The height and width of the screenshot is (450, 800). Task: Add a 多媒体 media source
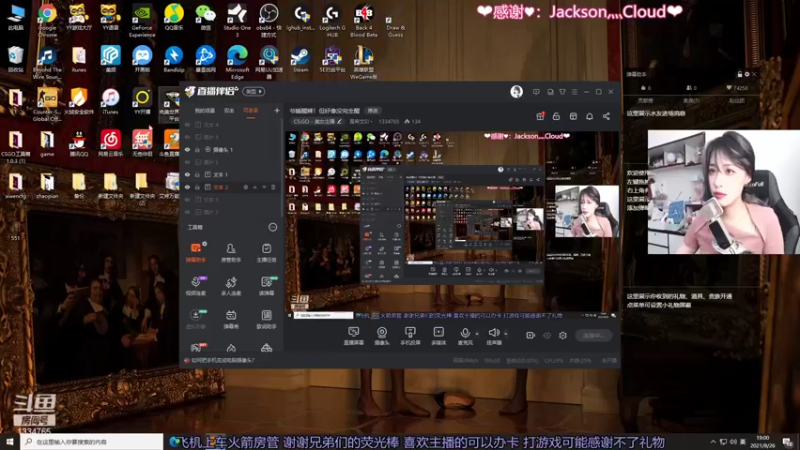438,336
